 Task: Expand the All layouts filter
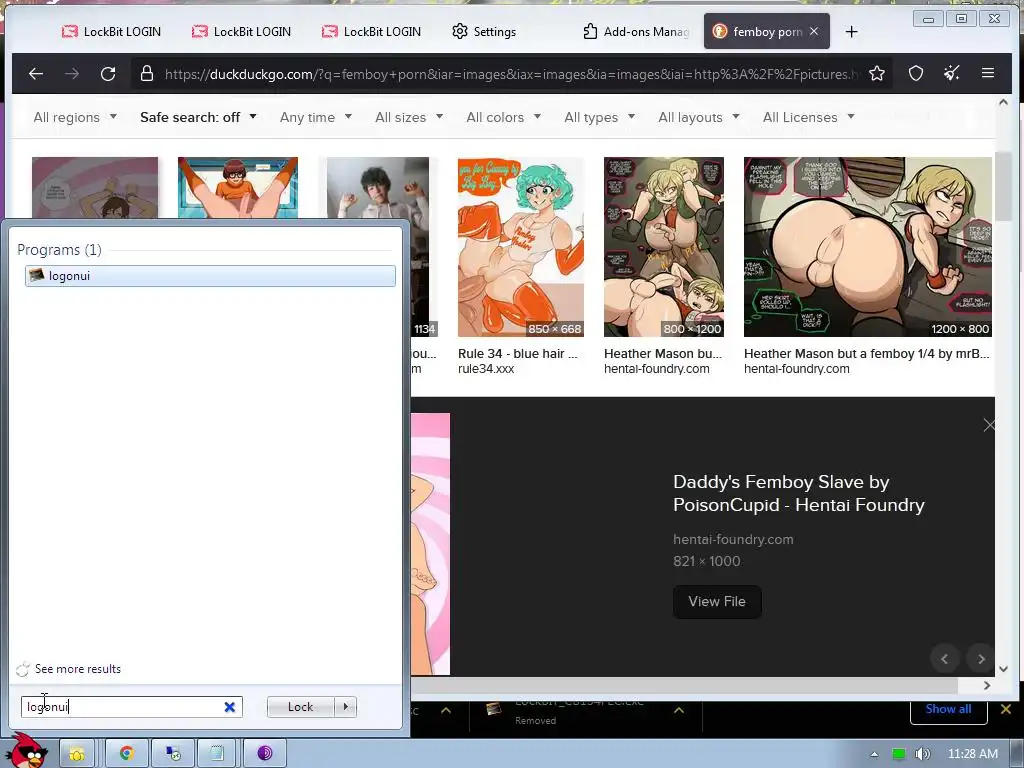699,118
